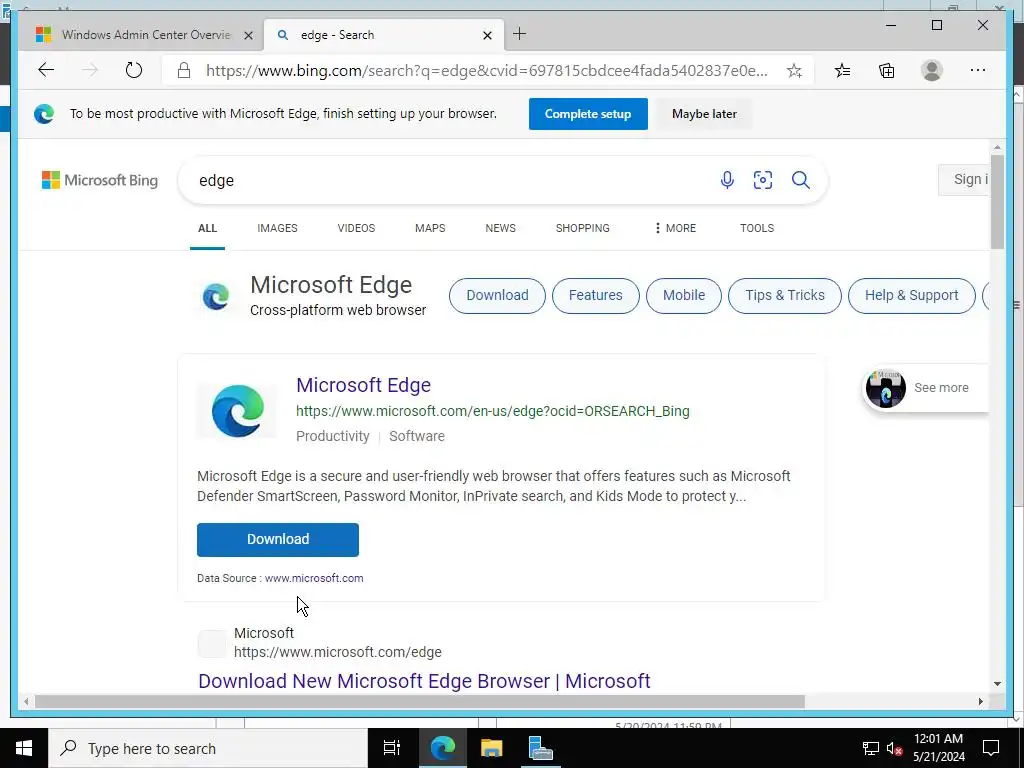Open the Windows Start menu
This screenshot has height=768, width=1024.
(24, 748)
